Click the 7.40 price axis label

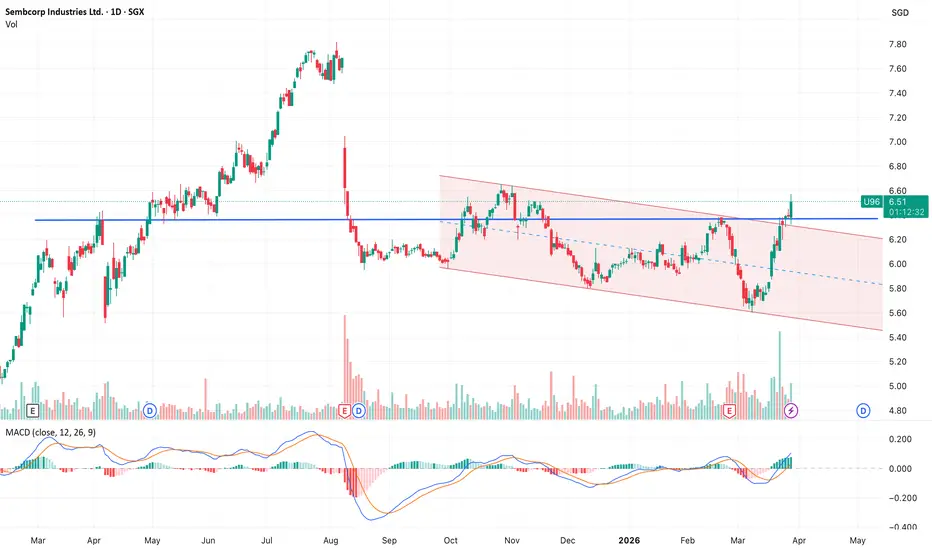pyautogui.click(x=897, y=93)
